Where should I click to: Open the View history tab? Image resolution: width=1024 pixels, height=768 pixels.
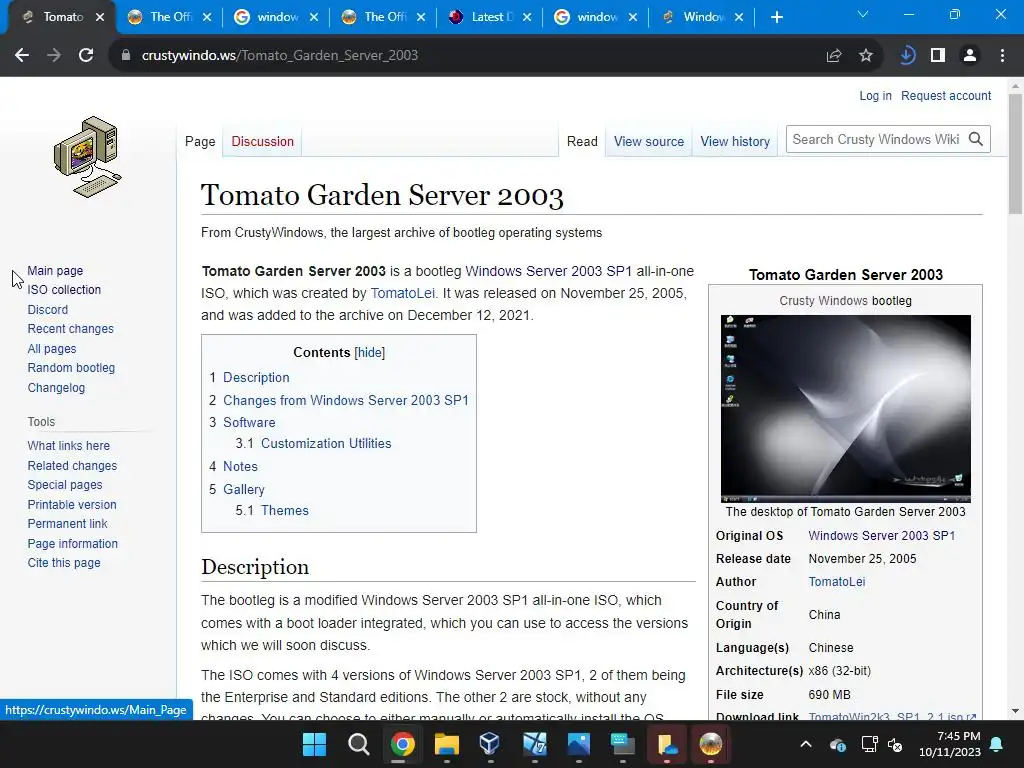[735, 142]
